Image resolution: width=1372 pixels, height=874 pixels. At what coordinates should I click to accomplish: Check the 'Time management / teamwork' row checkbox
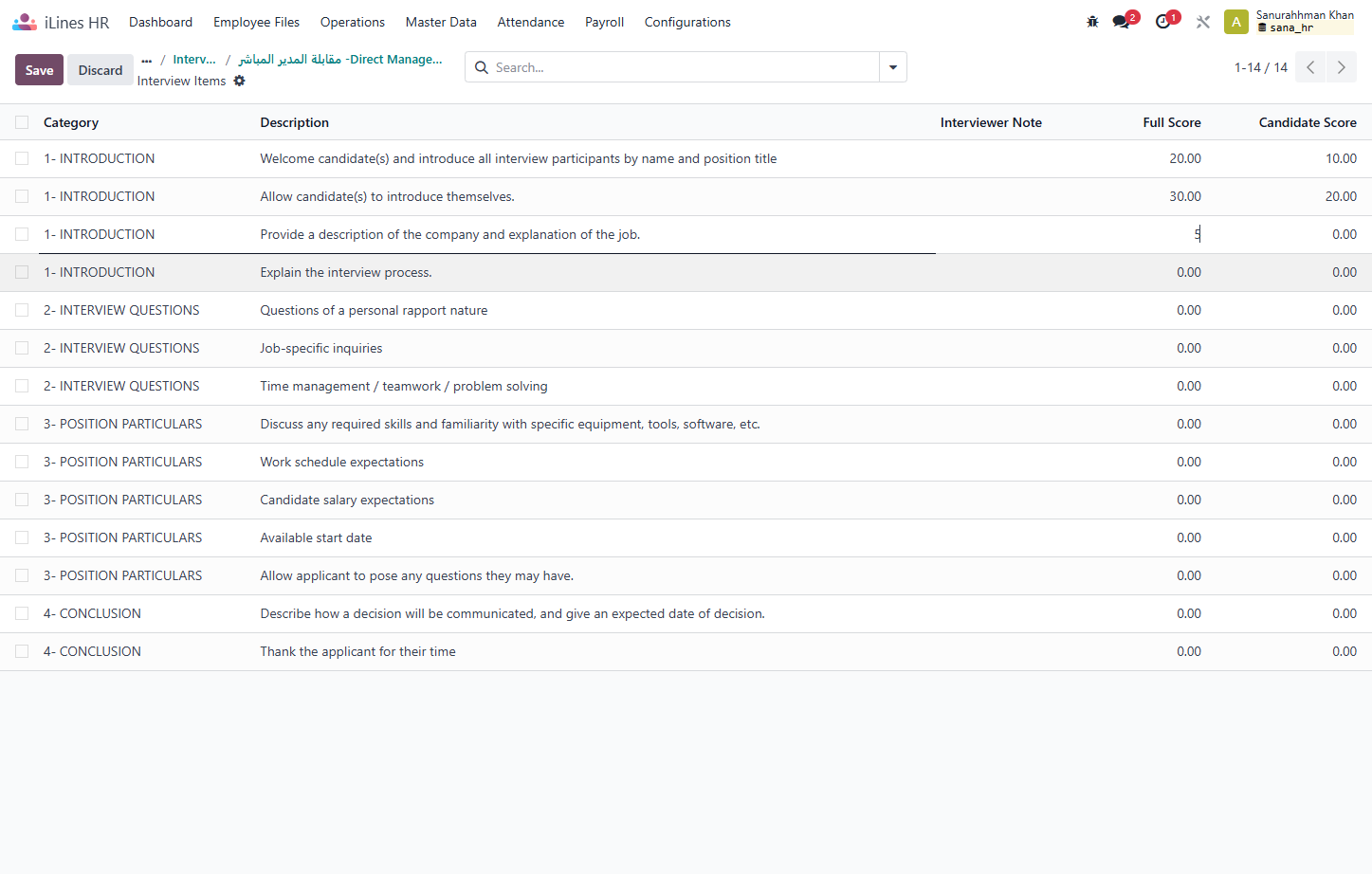click(x=22, y=386)
